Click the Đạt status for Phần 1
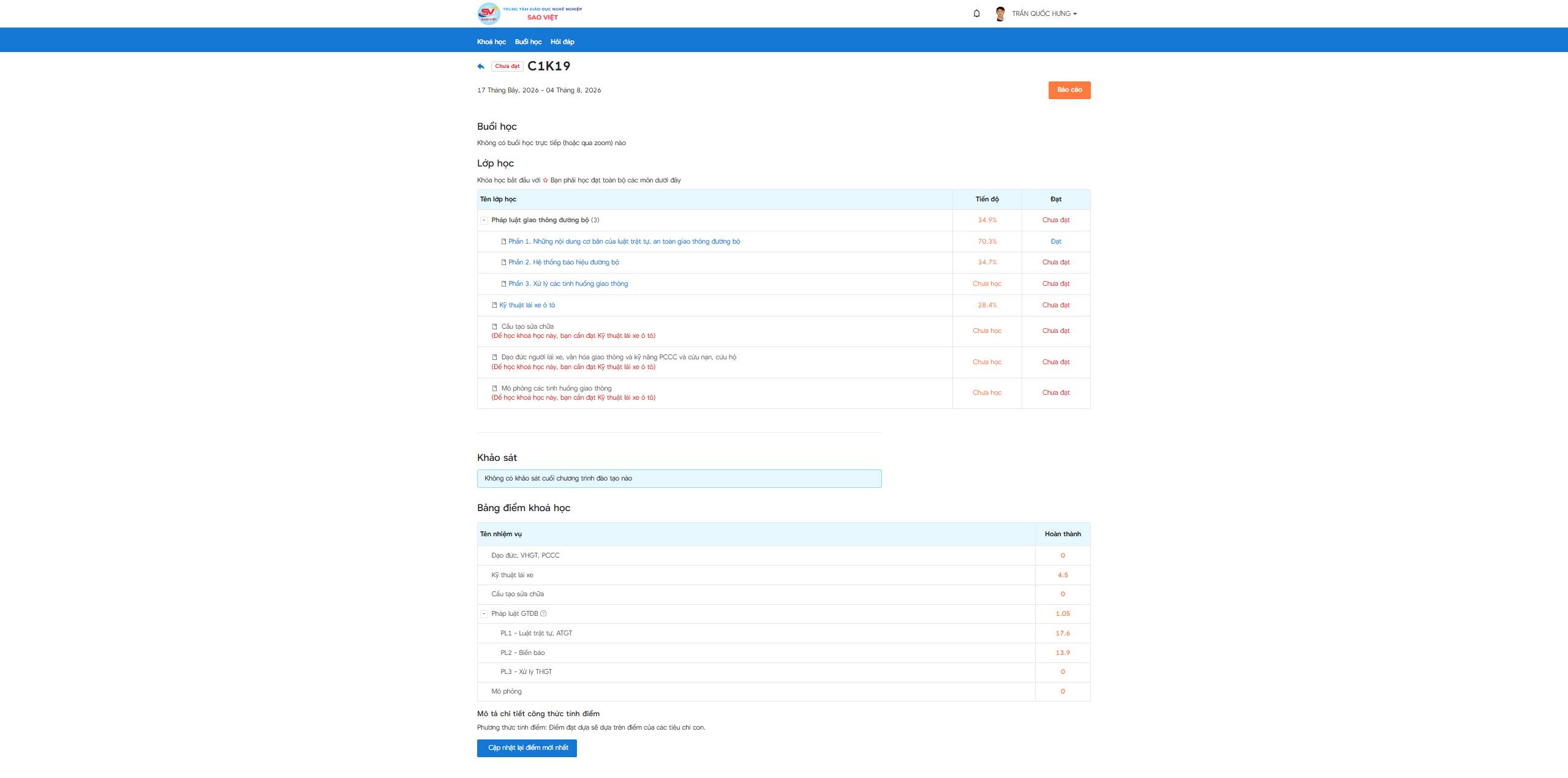 click(1056, 242)
